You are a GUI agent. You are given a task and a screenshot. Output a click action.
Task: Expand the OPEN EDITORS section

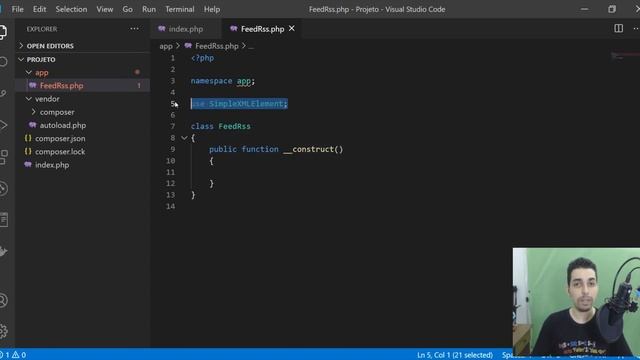(x=21, y=46)
